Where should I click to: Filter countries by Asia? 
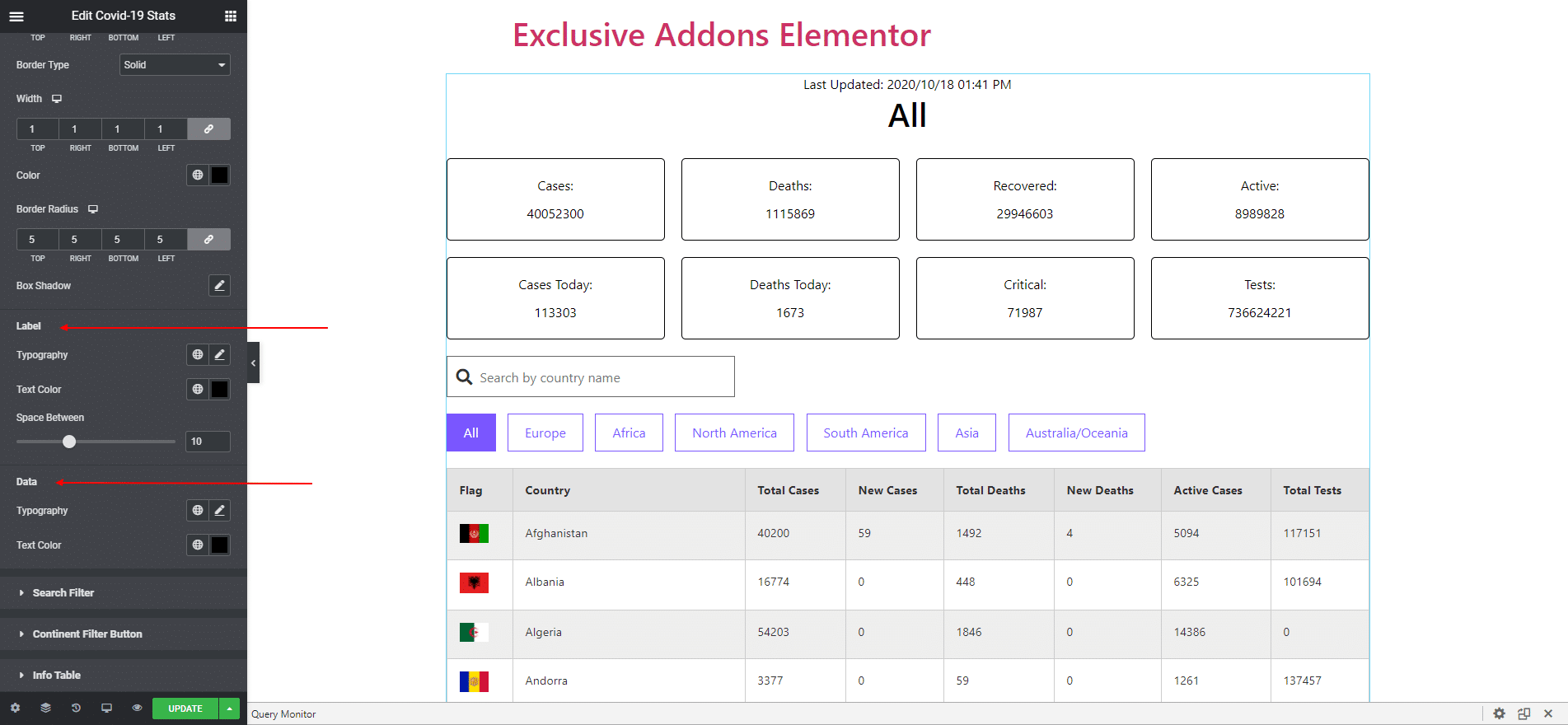[967, 433]
